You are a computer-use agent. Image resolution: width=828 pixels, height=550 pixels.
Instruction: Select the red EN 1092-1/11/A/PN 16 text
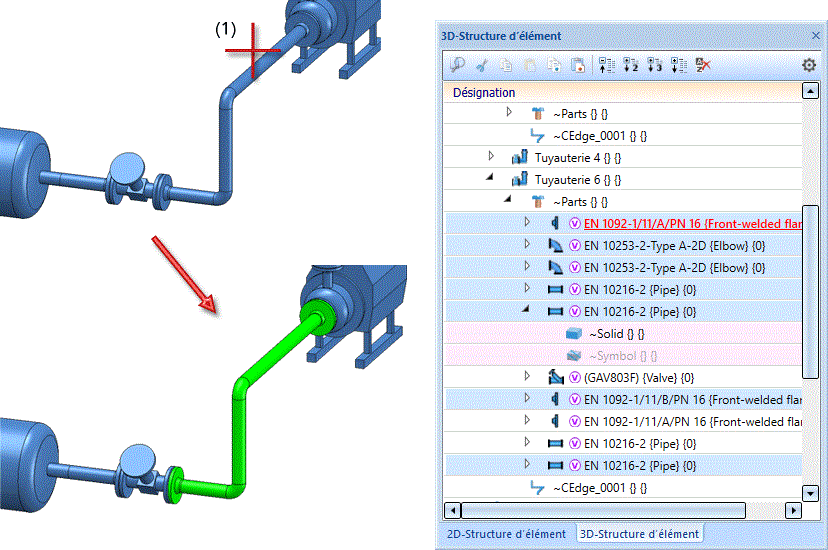[x=692, y=224]
